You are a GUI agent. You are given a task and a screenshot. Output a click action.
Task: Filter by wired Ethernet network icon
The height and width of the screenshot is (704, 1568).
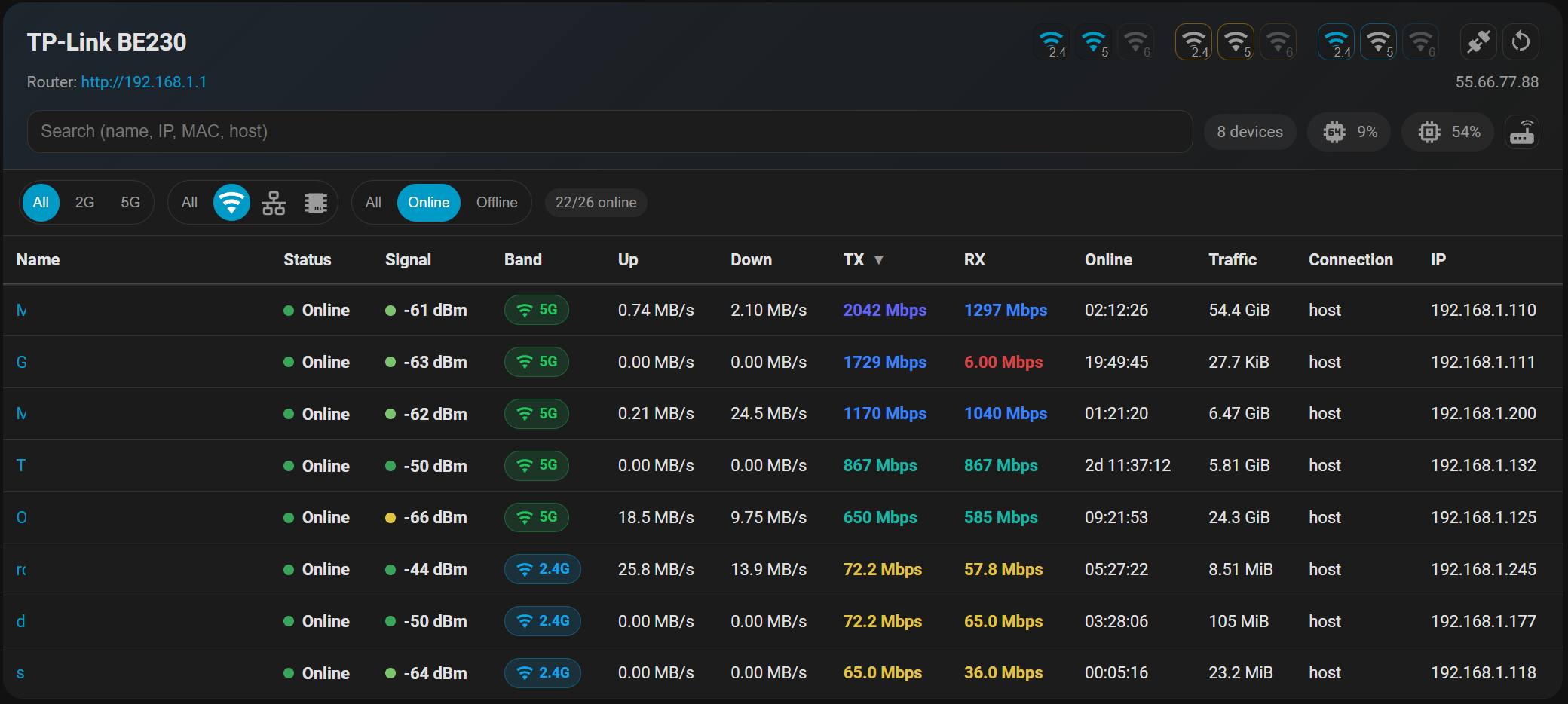[274, 203]
